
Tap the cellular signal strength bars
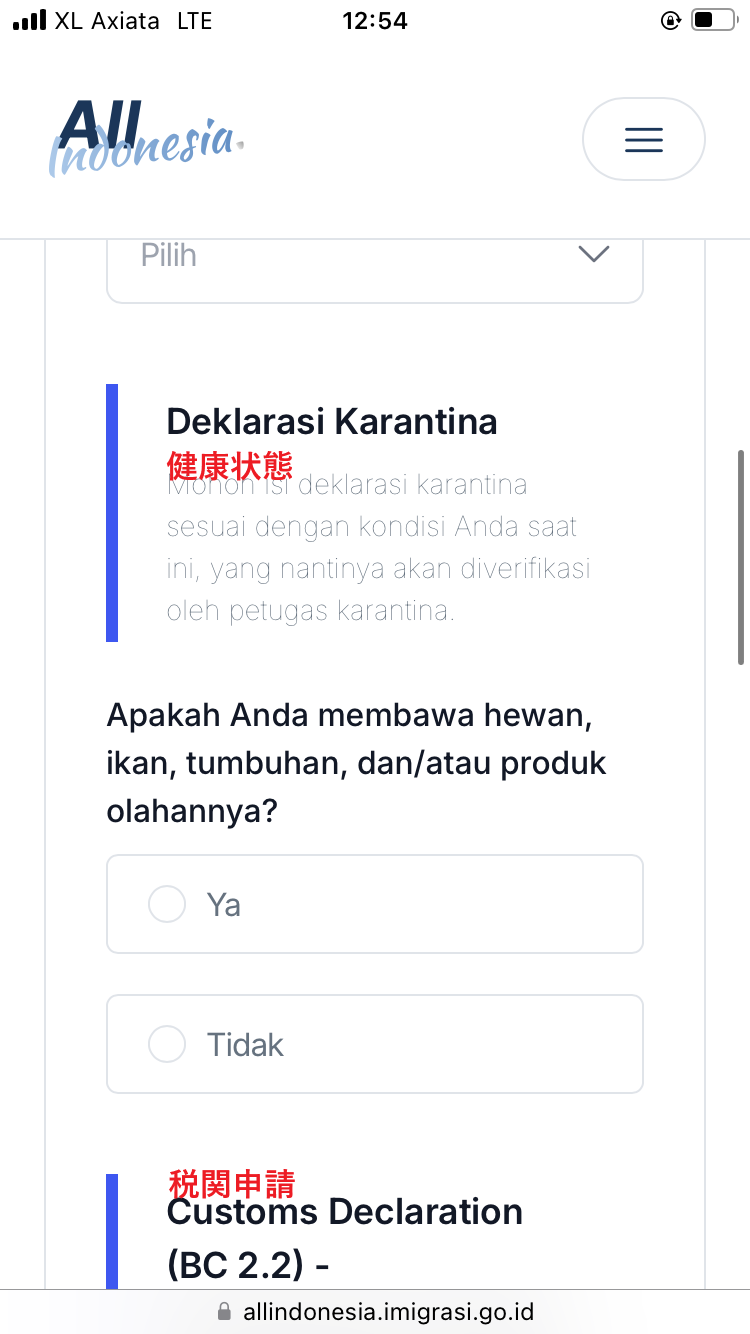click(x=29, y=20)
